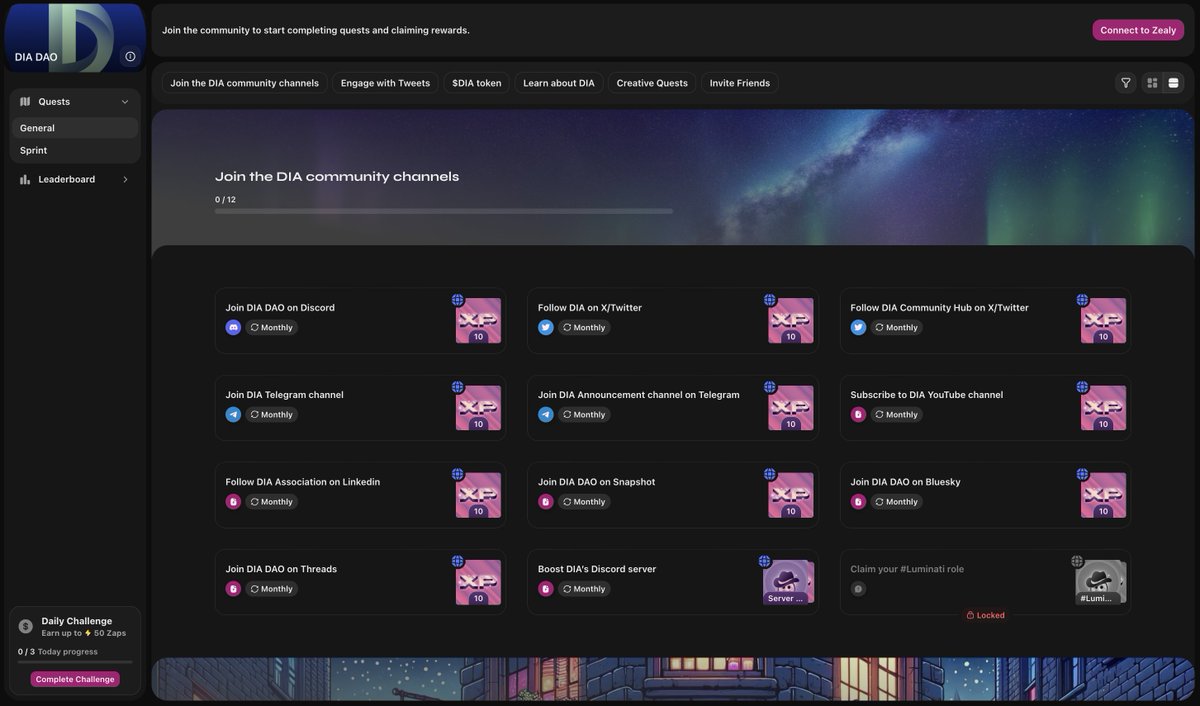Click XP badge on Join DIA DAO on Bluesky
1200x706 pixels.
1103,495
